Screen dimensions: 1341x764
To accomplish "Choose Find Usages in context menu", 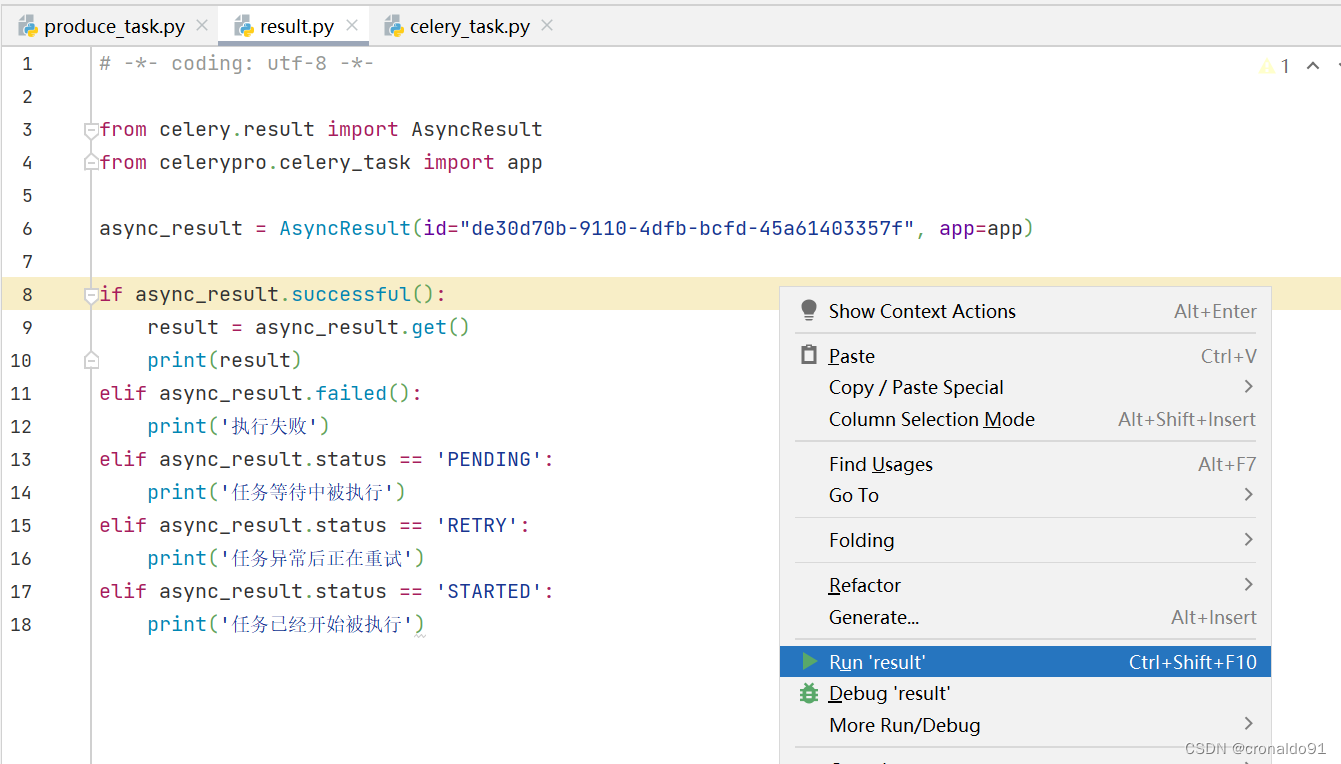I will (x=1025, y=464).
